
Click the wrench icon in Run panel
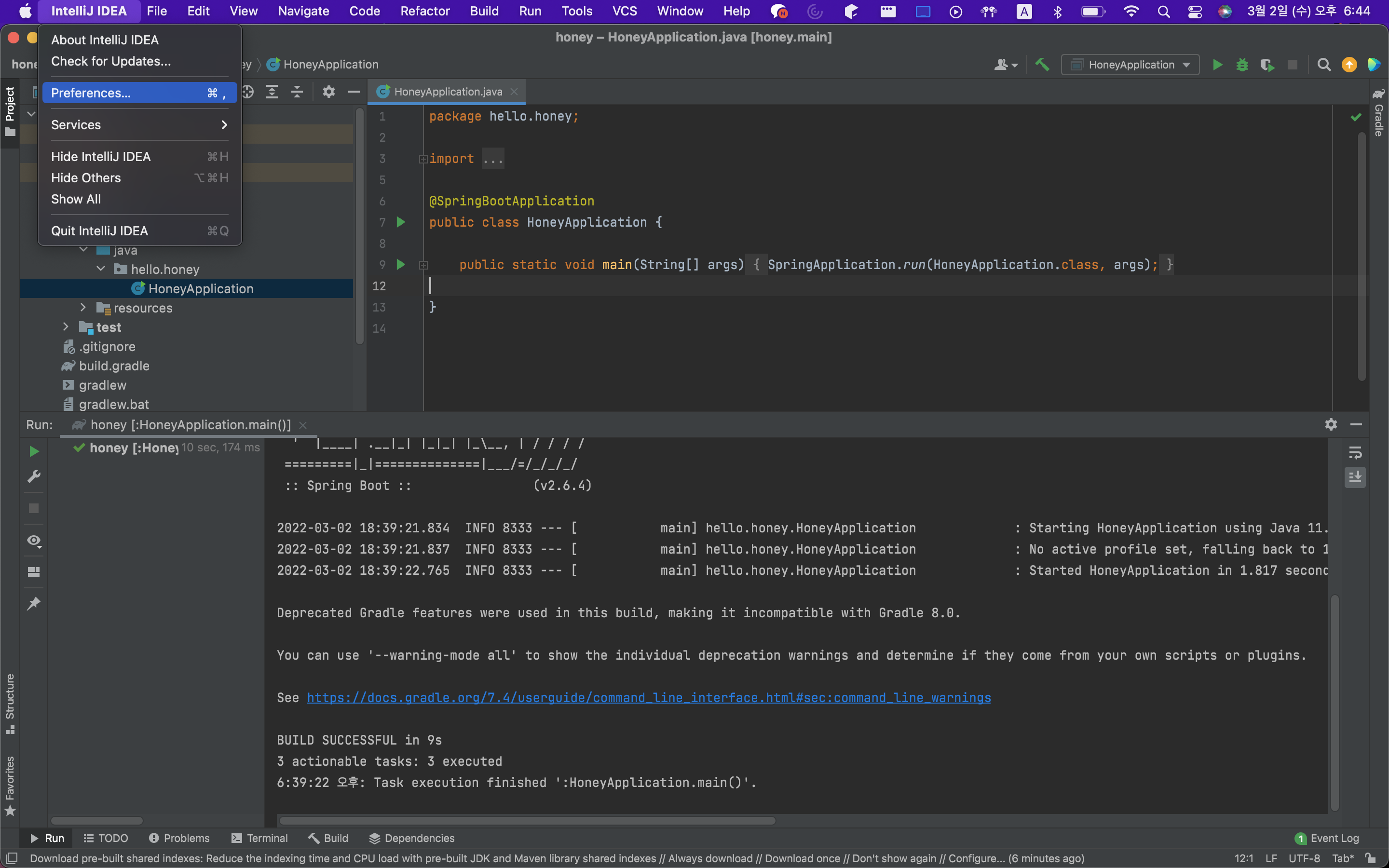(34, 476)
